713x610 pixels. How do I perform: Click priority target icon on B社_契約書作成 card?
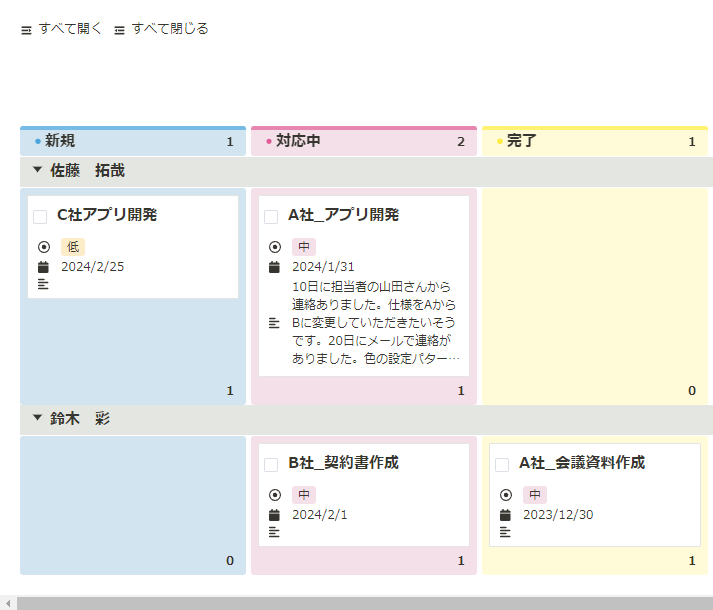[275, 495]
